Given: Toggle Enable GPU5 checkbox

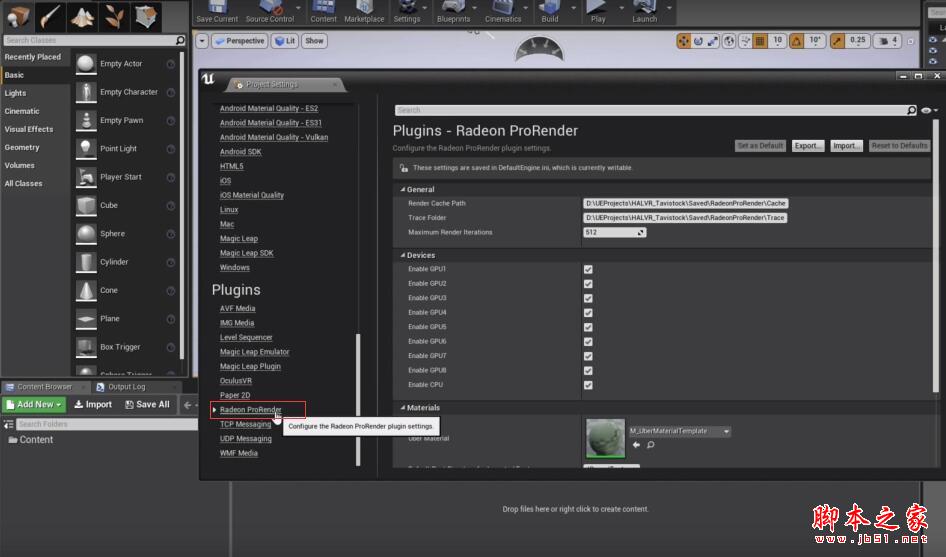Looking at the screenshot, I should [588, 327].
